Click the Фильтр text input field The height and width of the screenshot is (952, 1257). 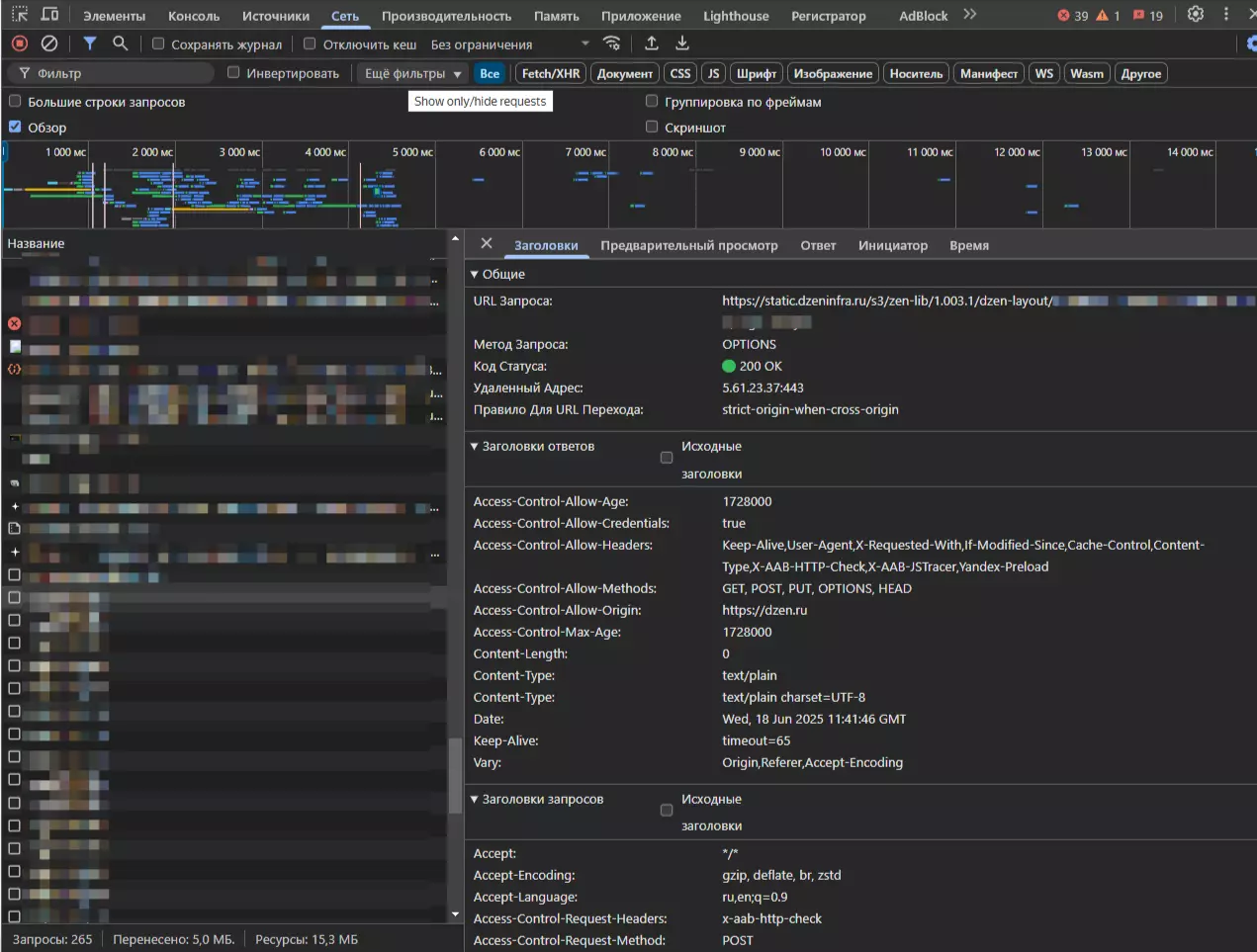pos(119,74)
